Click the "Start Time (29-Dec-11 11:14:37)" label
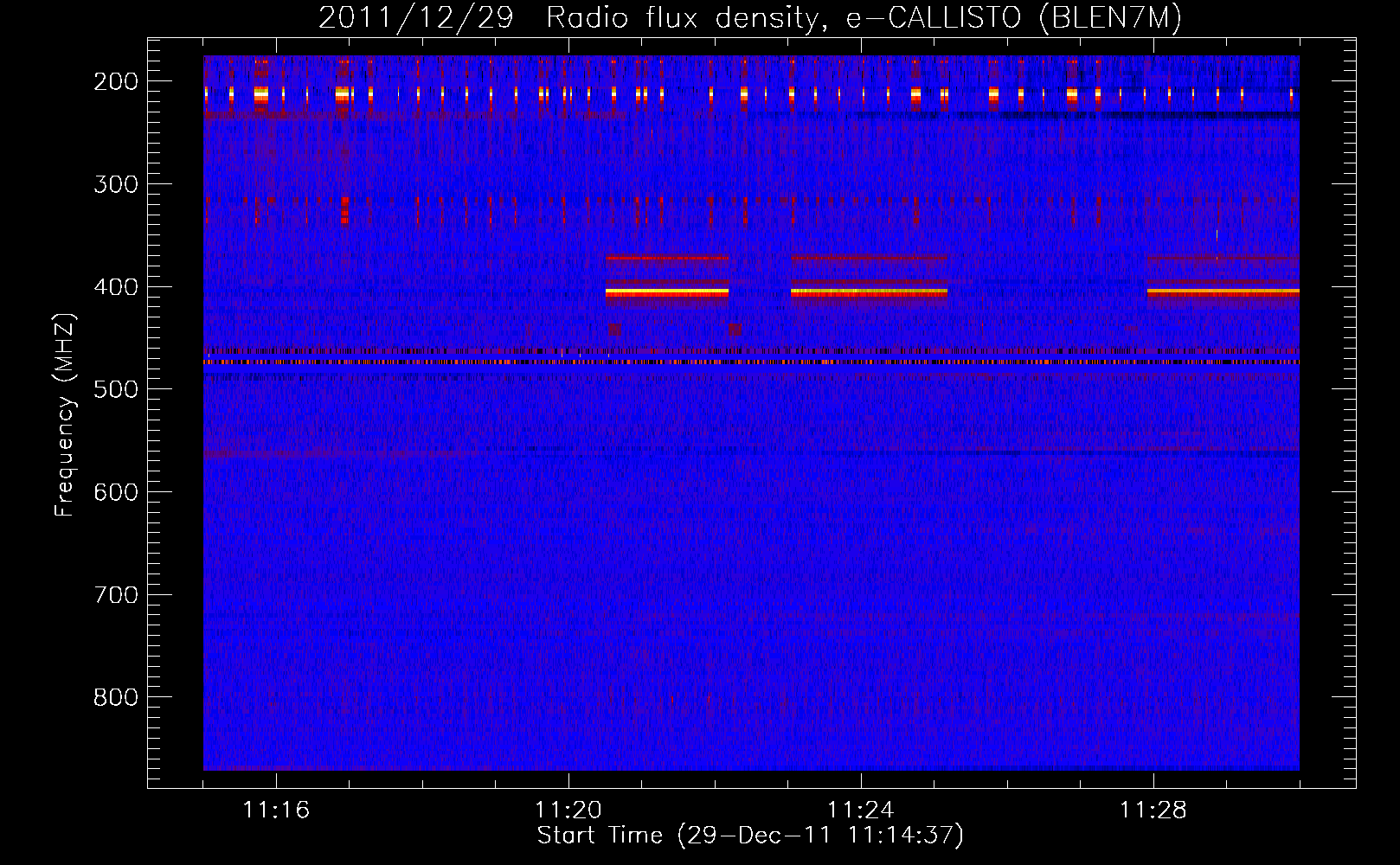The image size is (1400, 865). coord(750,836)
